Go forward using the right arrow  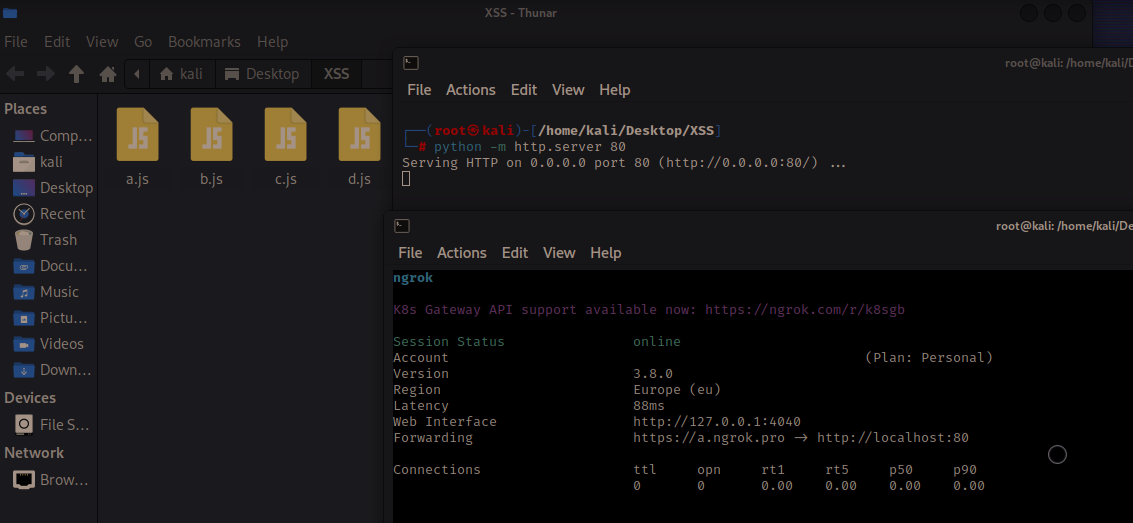click(45, 74)
